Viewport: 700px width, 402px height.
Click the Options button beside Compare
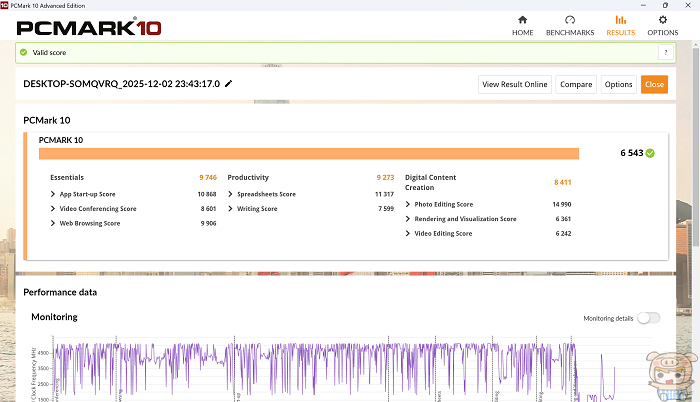[x=618, y=84]
